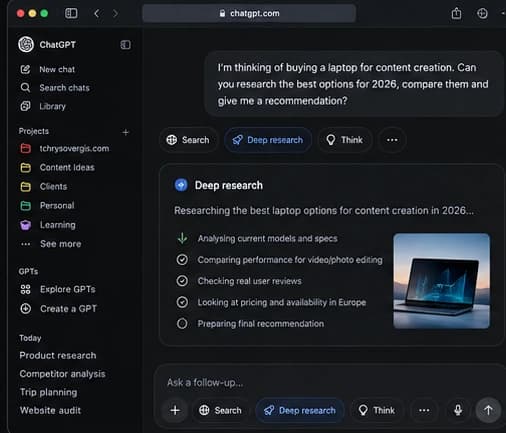Click the Safari share icon

pyautogui.click(x=456, y=13)
